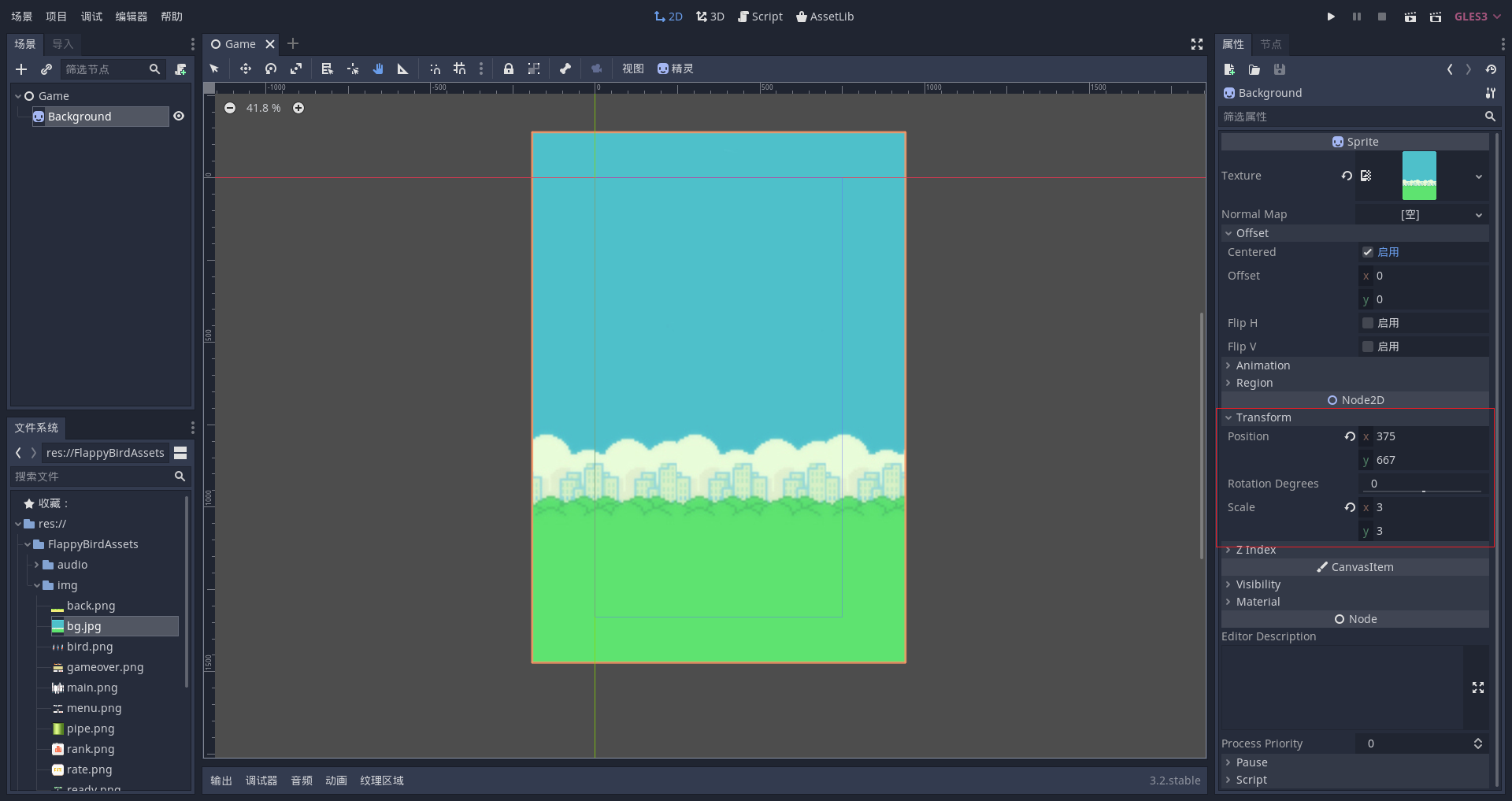Add a new scene tab with plus
The image size is (1512, 801).
(x=293, y=43)
